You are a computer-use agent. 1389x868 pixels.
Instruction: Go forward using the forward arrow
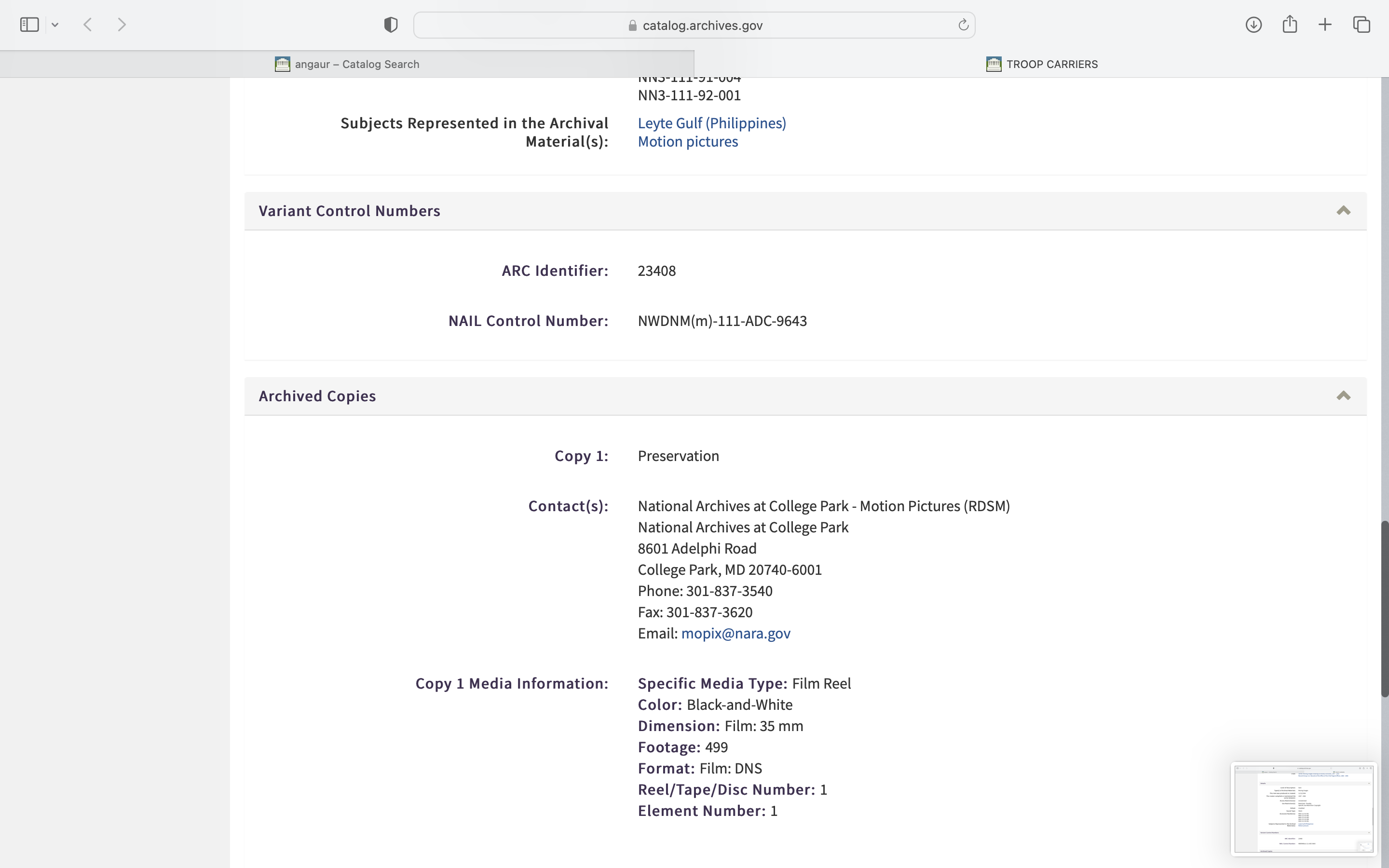122,25
